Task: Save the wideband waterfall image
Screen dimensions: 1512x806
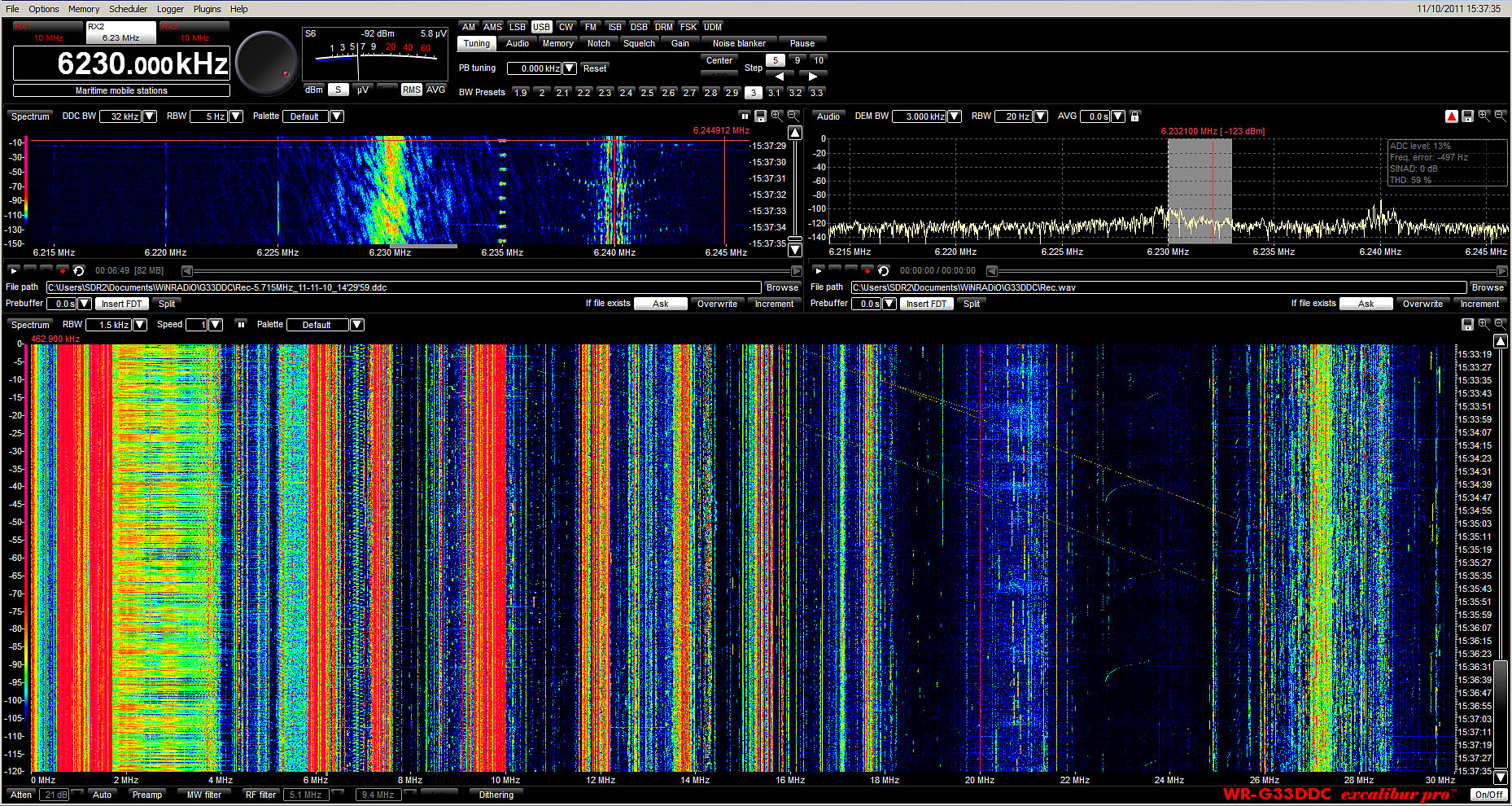Action: (x=1467, y=324)
